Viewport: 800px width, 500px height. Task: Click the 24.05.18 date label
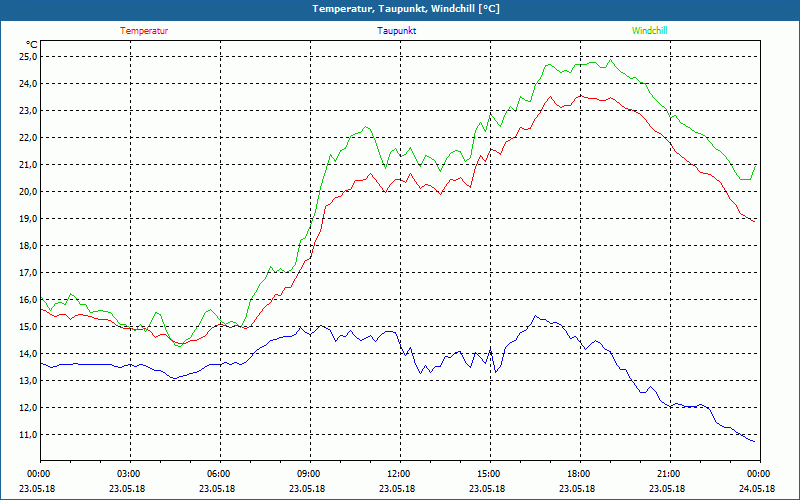click(757, 488)
